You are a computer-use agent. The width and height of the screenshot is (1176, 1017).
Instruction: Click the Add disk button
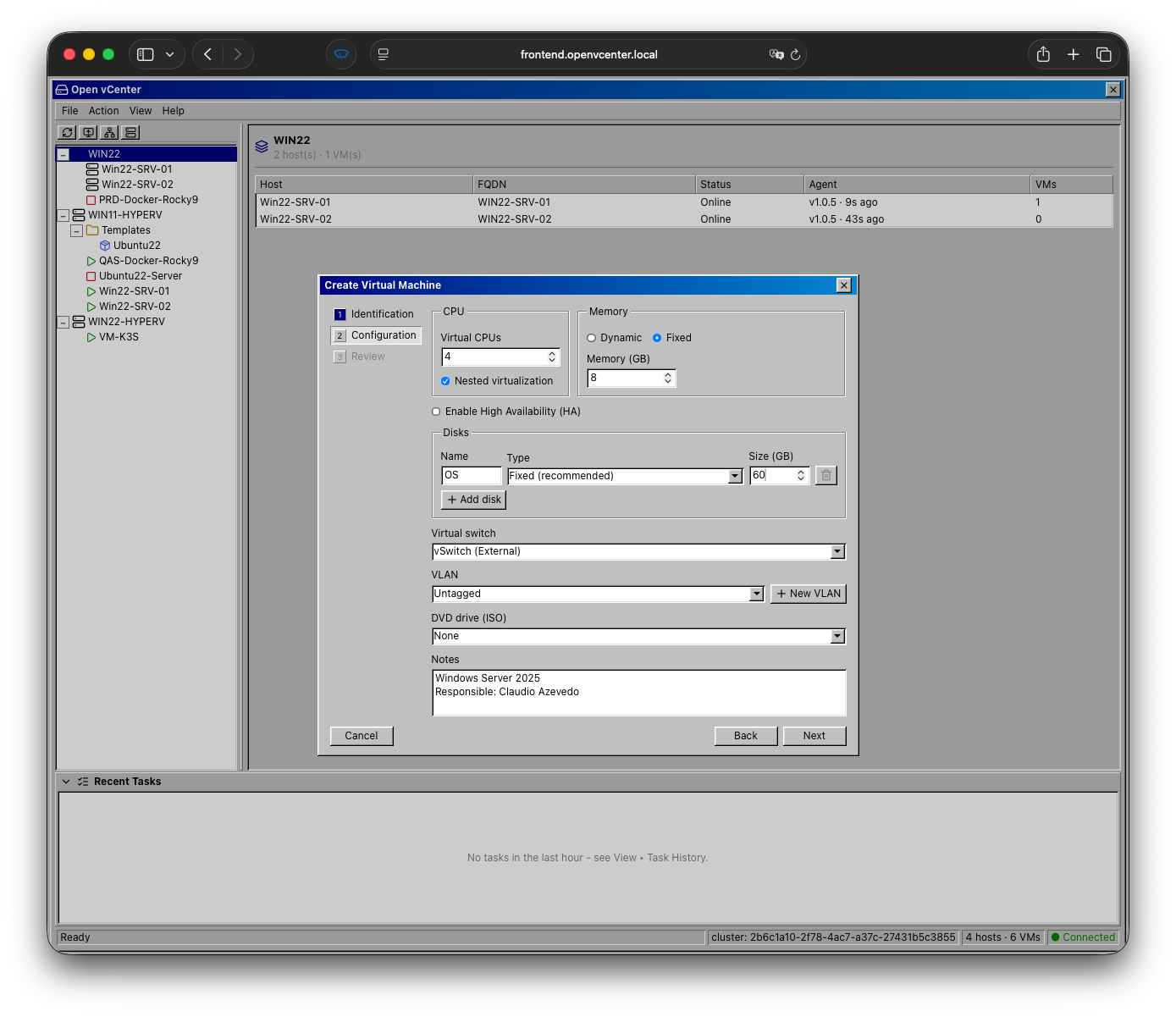click(x=474, y=500)
